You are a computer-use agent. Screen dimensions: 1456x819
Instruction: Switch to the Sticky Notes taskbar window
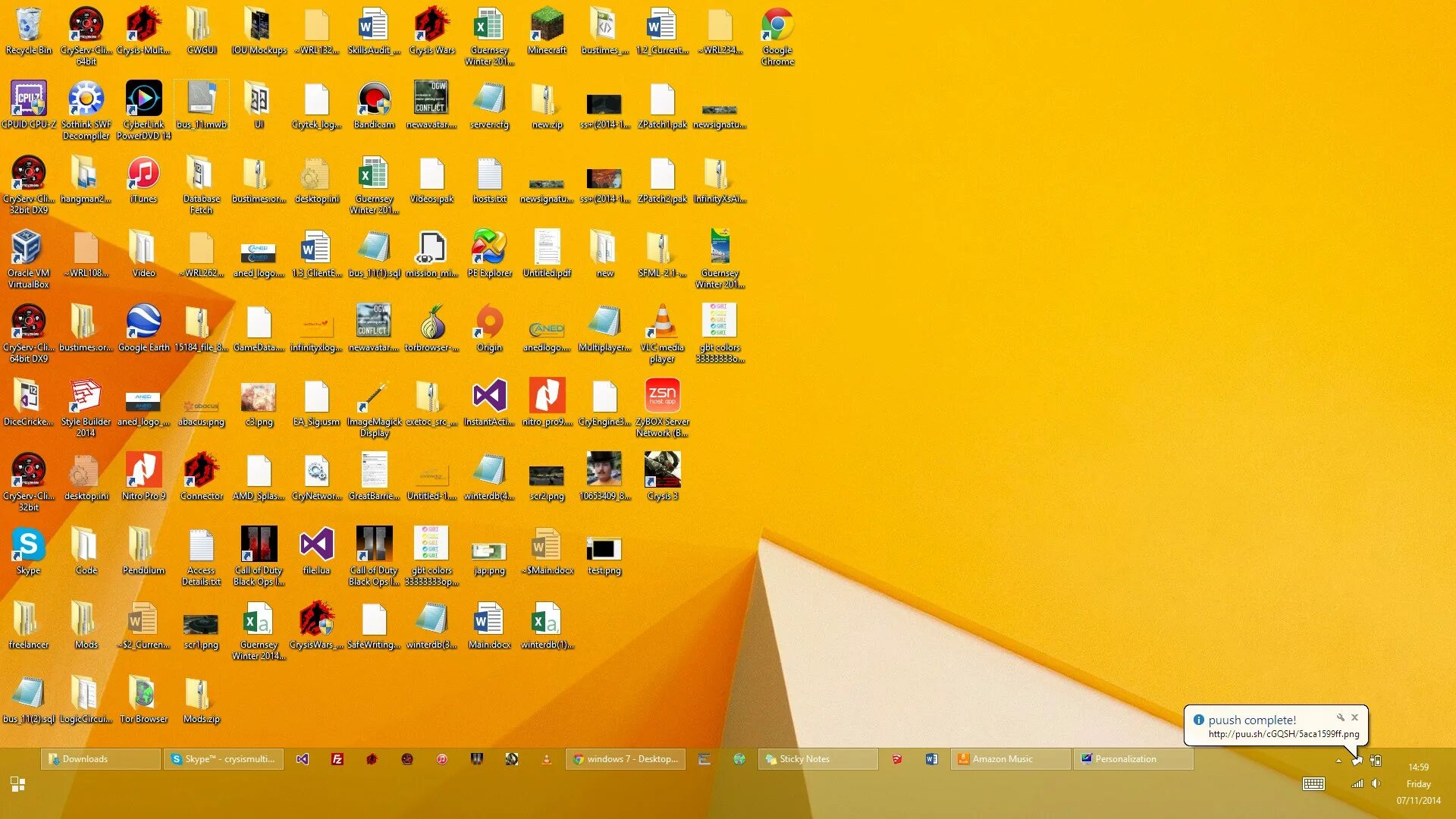[x=817, y=759]
